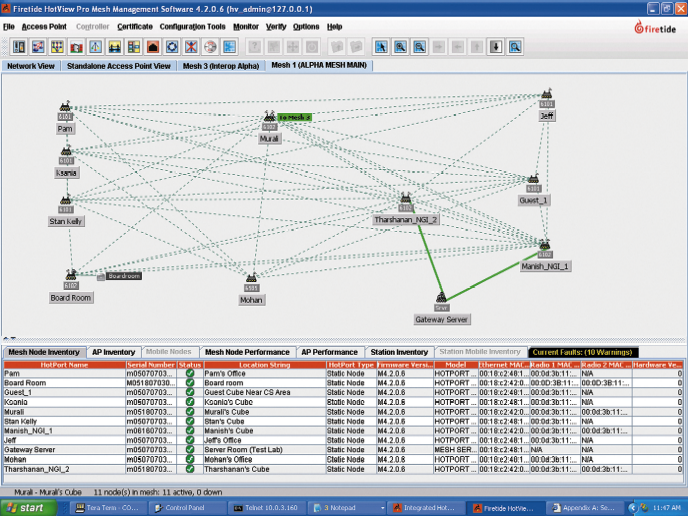
Task: Click the last magnifier icon in toolbar
Action: tap(515, 47)
